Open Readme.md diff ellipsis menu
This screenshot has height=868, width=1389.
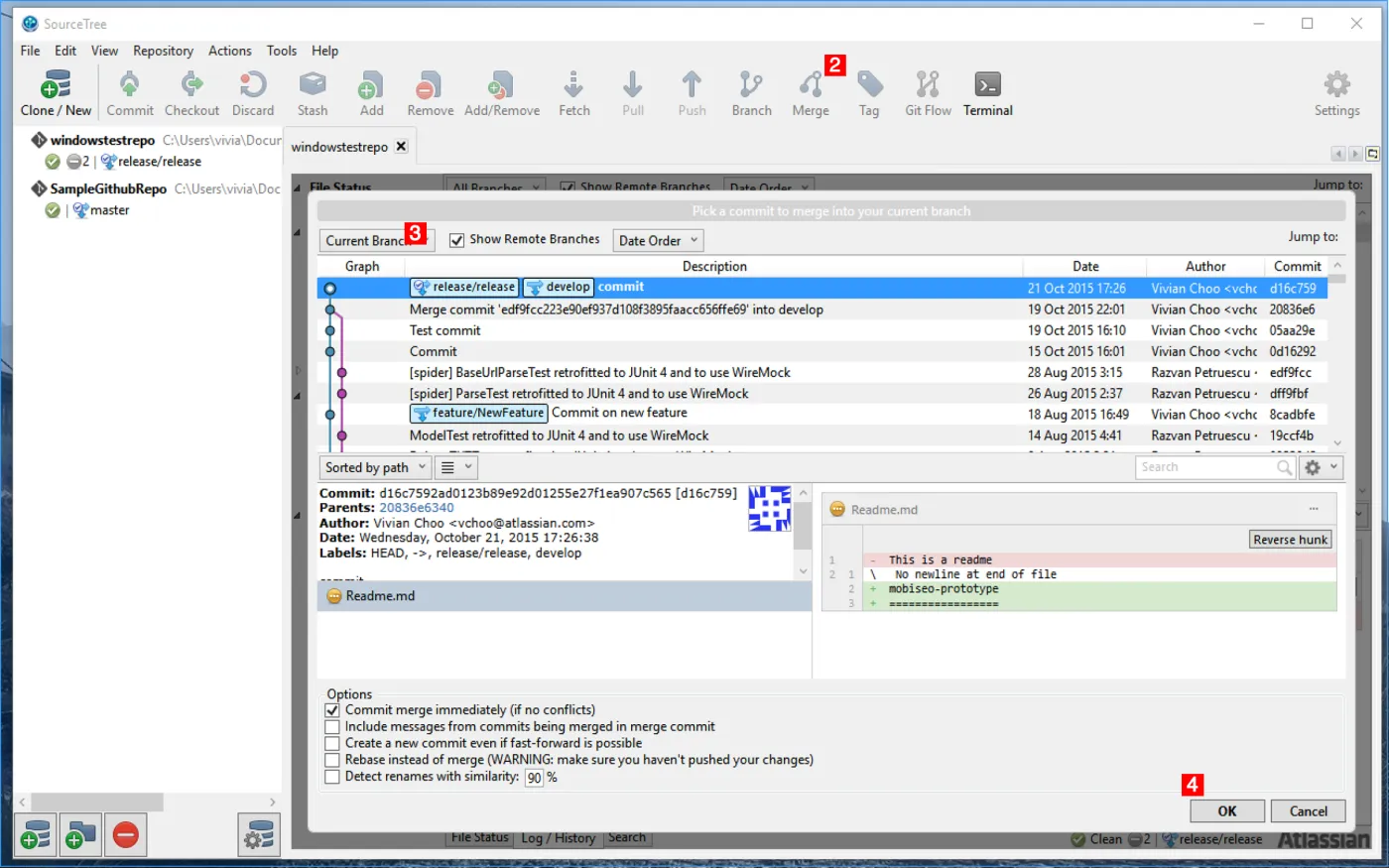point(1314,509)
